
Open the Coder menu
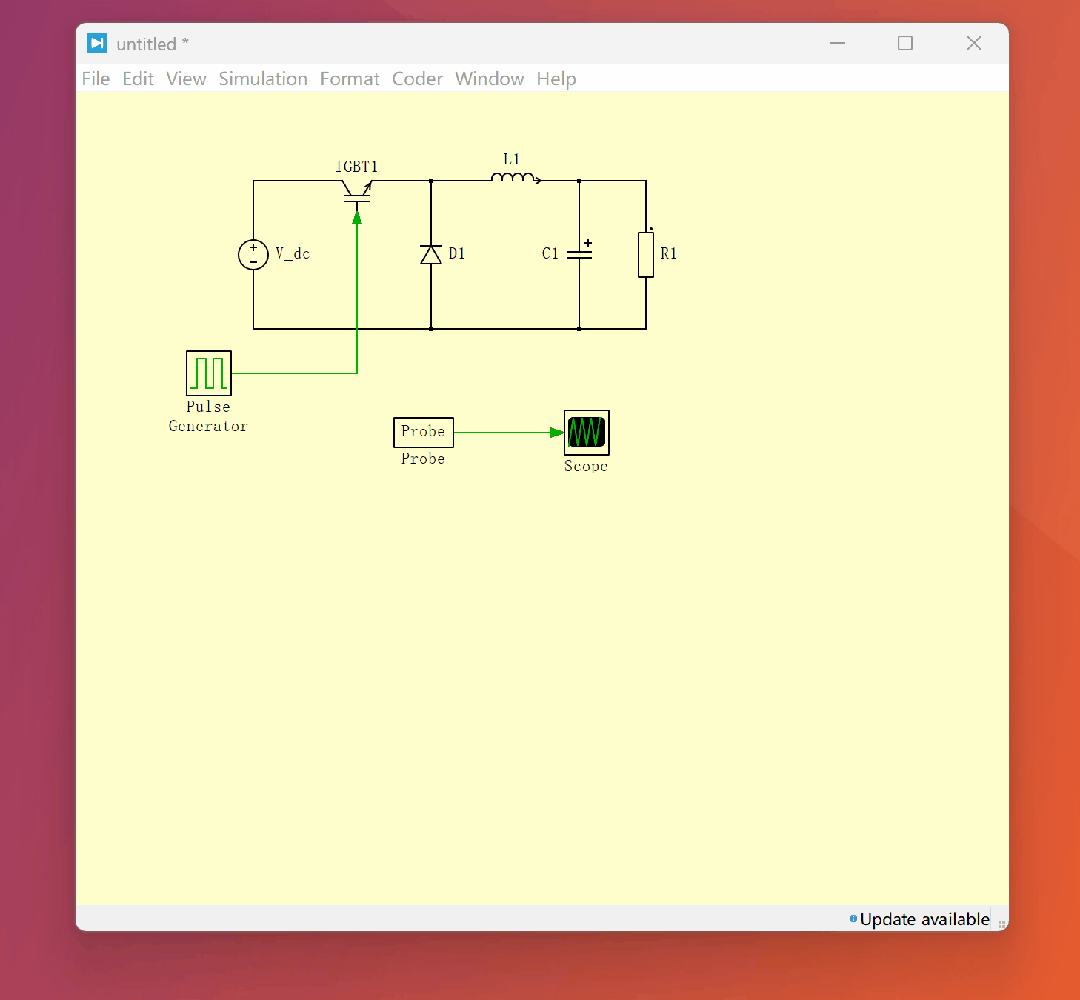point(417,79)
